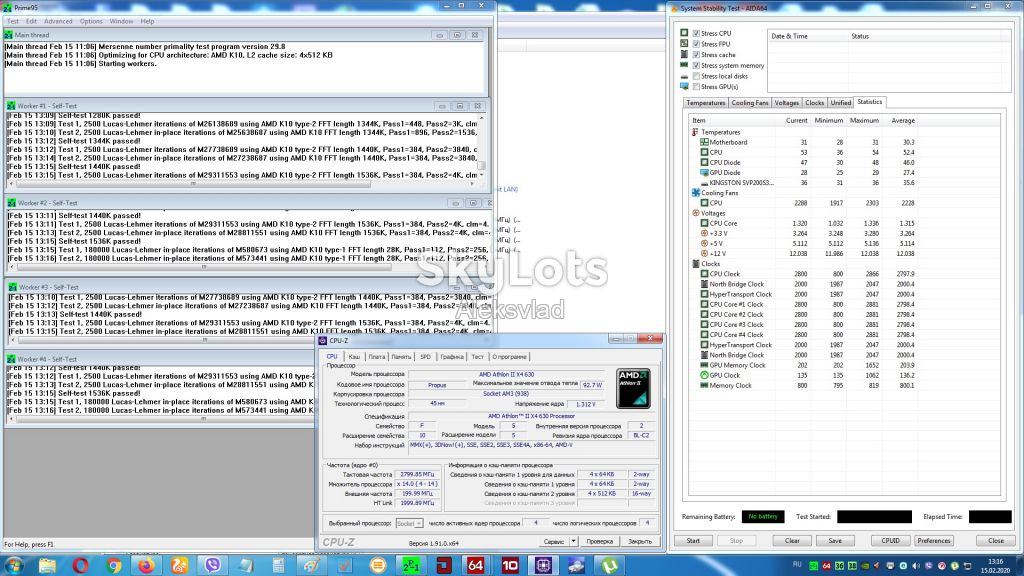Image resolution: width=1024 pixels, height=576 pixels.
Task: Click the Start button in AIDA64
Action: point(693,541)
